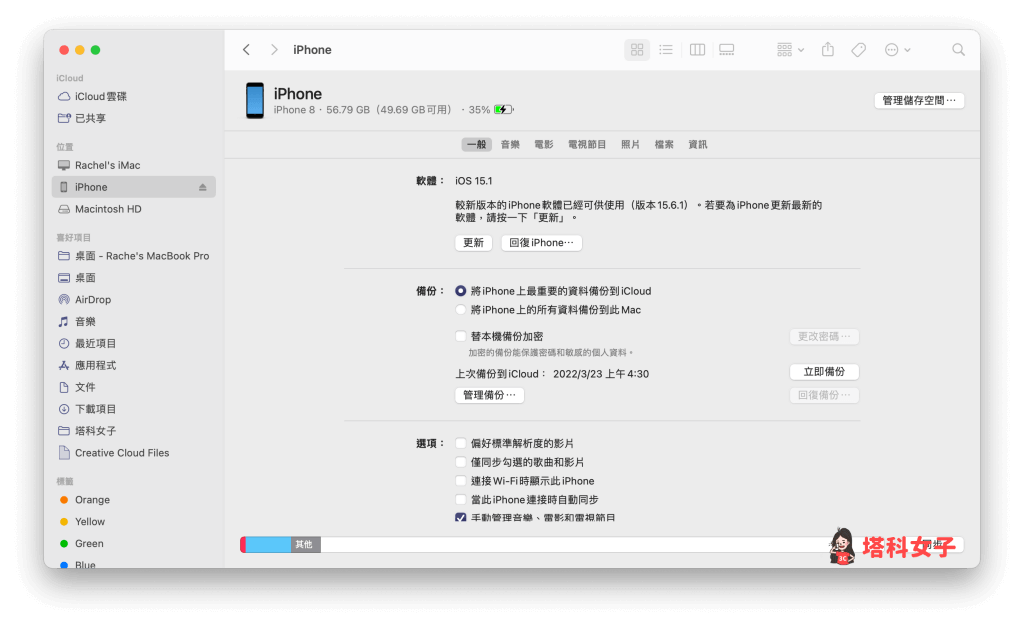Select iPhone in sidebar locations

(x=133, y=187)
